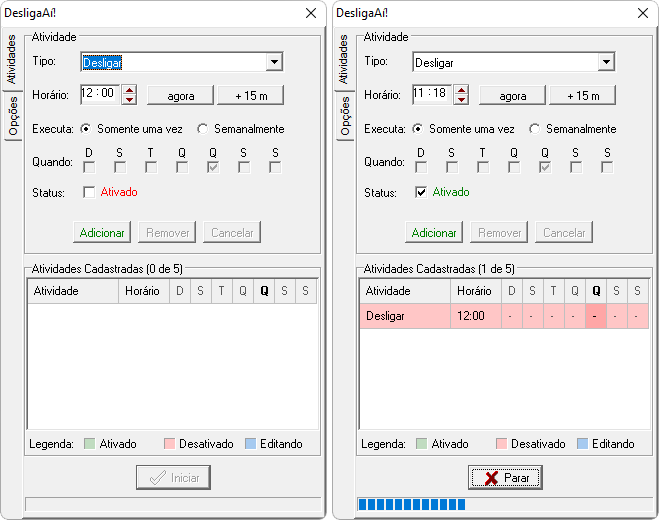Enable the Ativado checkbox in left window
Viewport: 659px width, 520px height.
coord(89,192)
